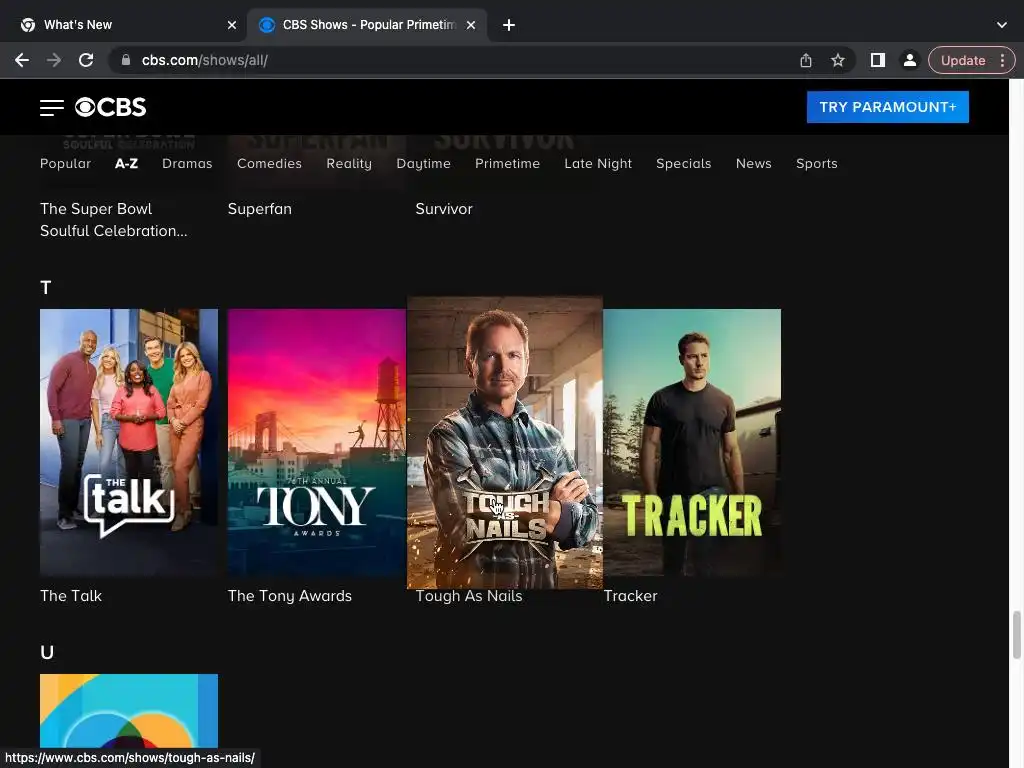Image resolution: width=1024 pixels, height=768 pixels.
Task: Click The Talk title text
Action: 71,596
